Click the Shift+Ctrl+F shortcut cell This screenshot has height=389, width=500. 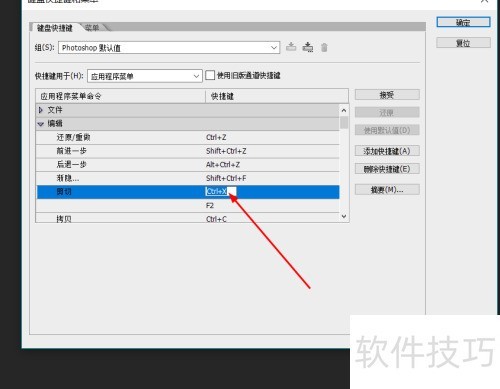point(226,178)
